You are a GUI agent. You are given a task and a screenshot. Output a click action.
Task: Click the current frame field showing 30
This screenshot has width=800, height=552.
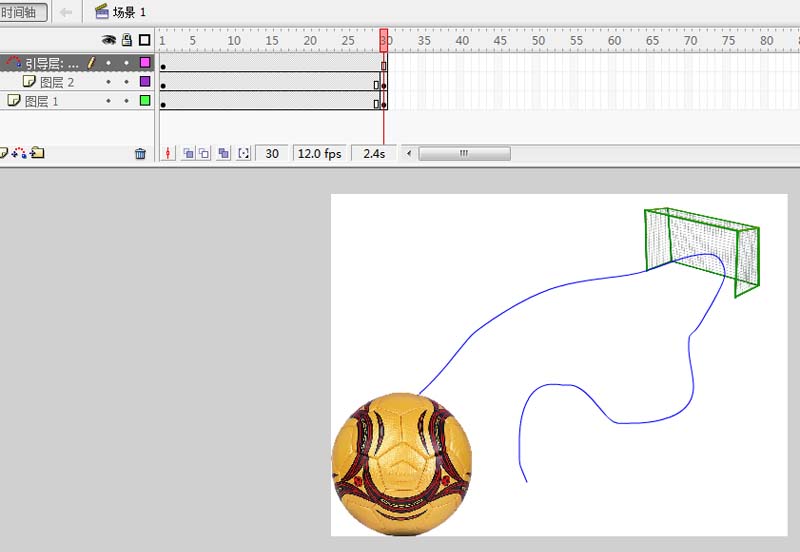[x=272, y=154]
